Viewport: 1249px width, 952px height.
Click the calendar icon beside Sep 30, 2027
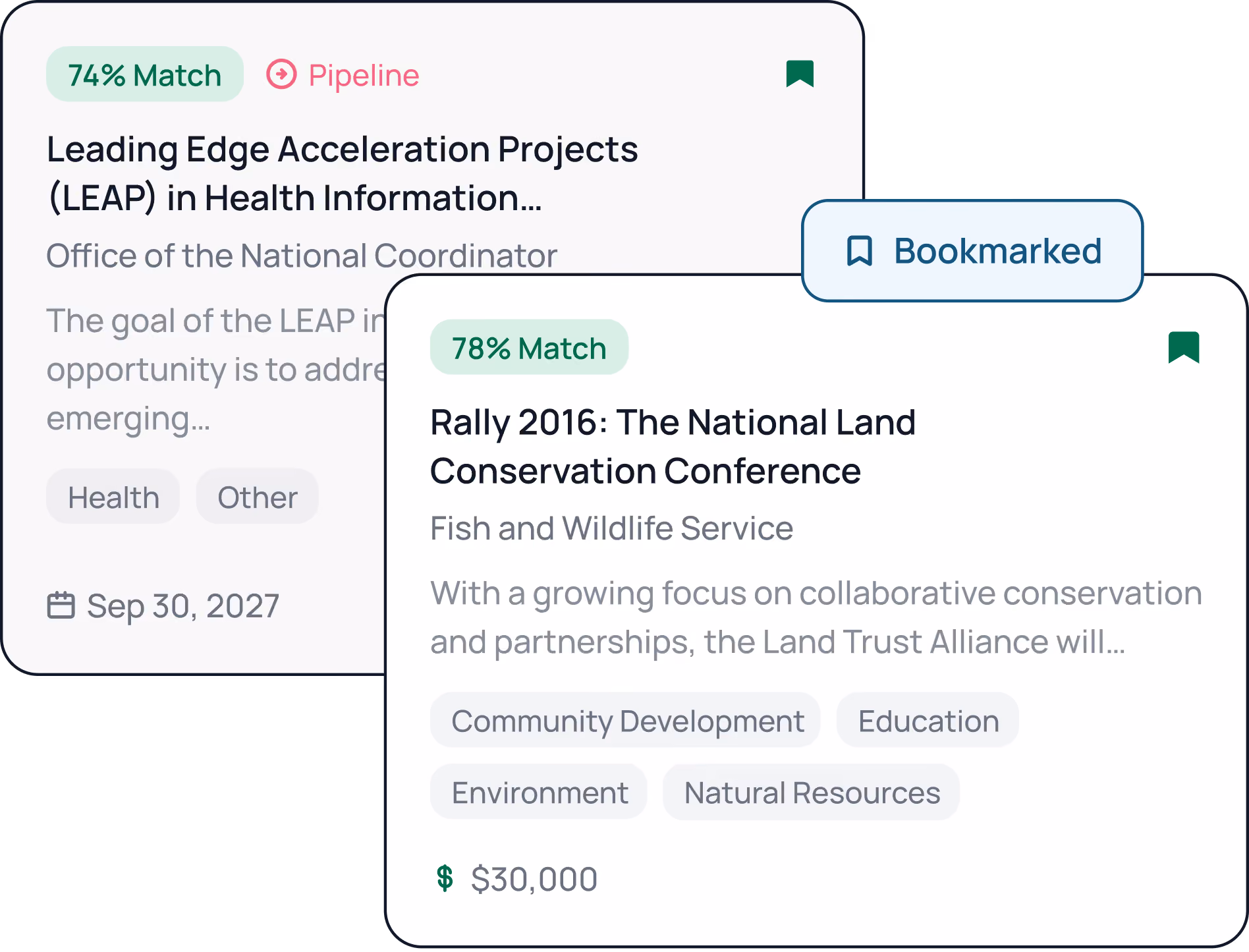61,605
